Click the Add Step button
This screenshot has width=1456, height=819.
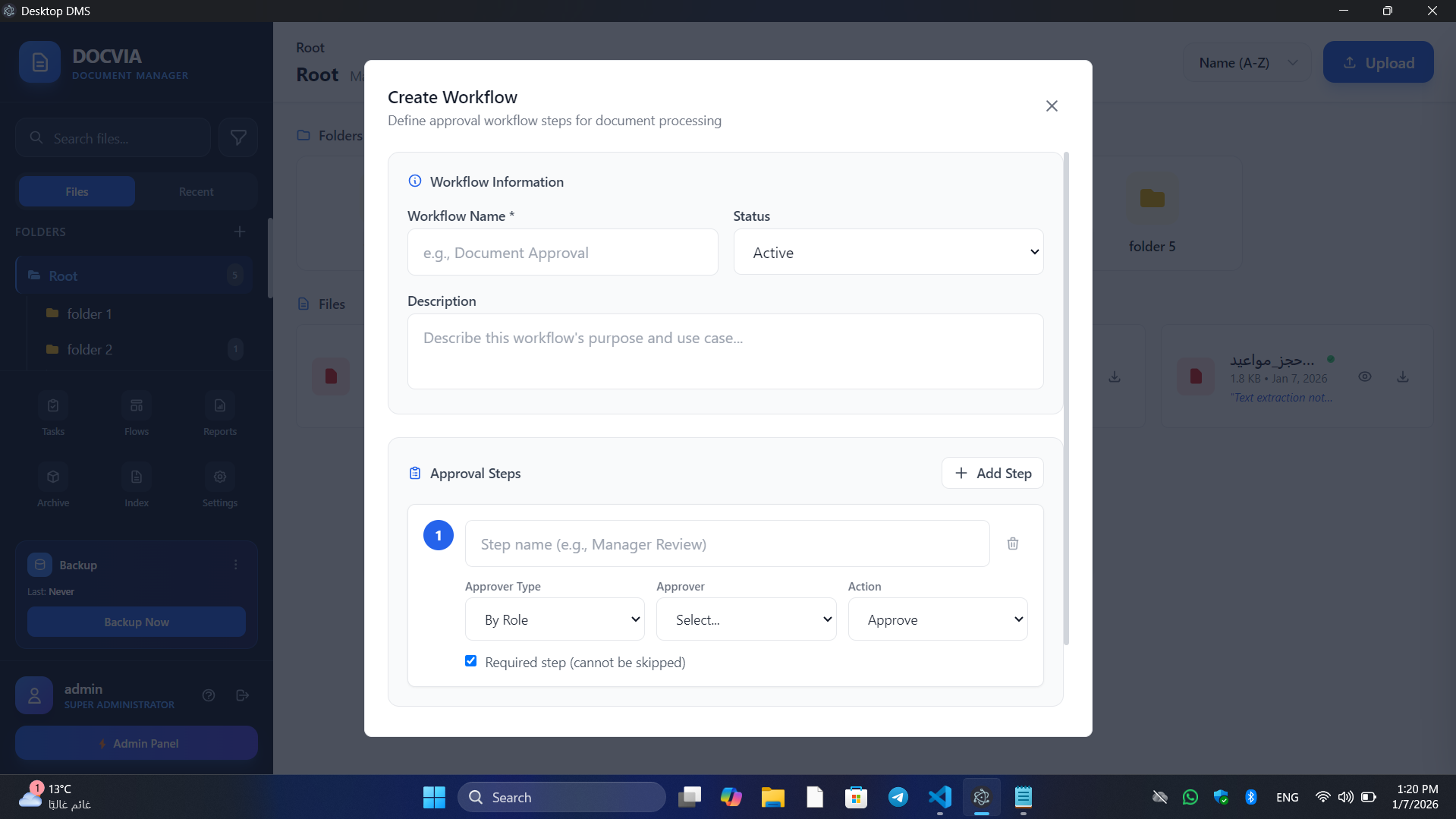(x=992, y=474)
